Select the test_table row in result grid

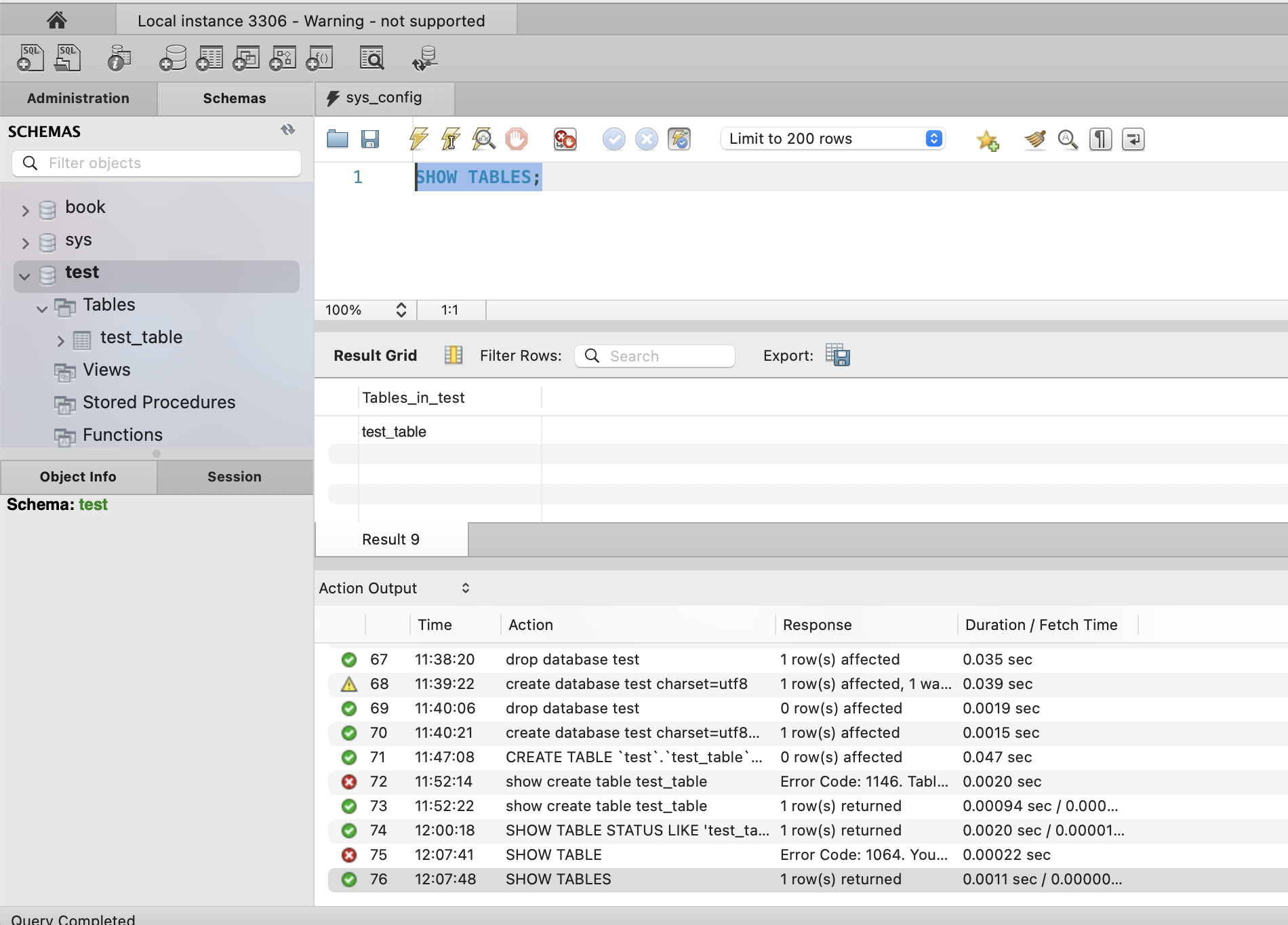pos(394,432)
